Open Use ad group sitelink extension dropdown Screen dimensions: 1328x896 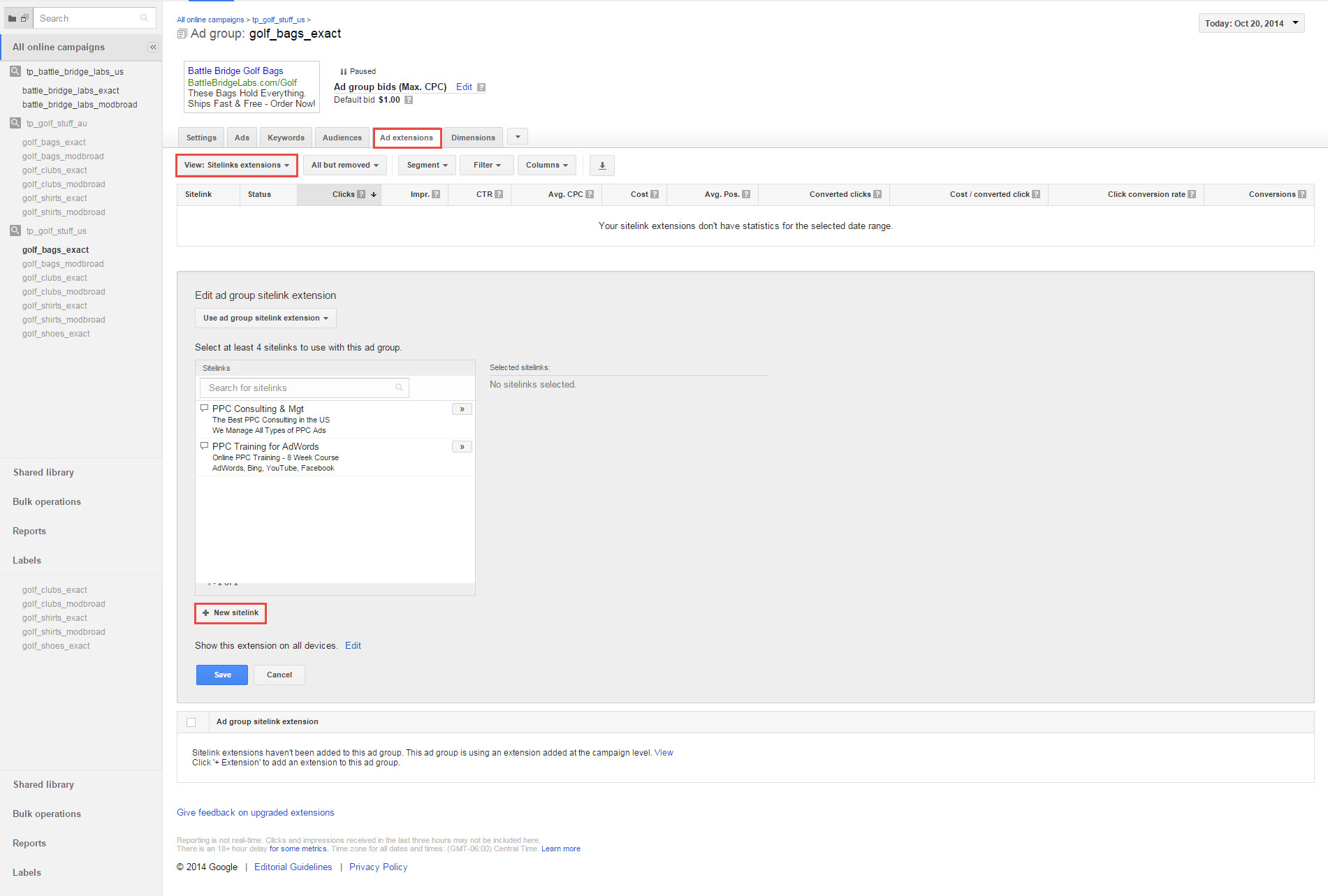tap(265, 318)
